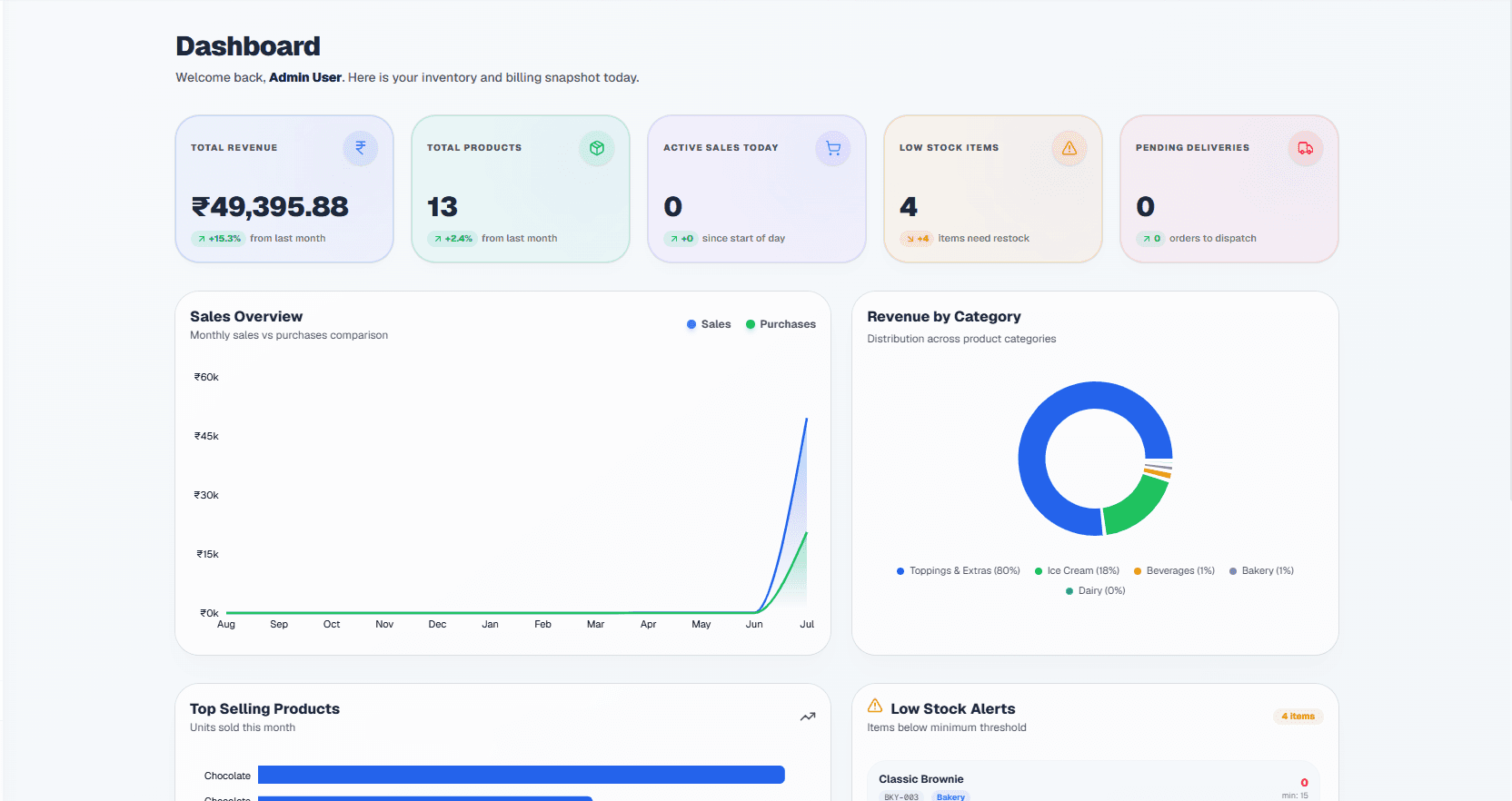Image resolution: width=1512 pixels, height=801 pixels.
Task: Open the Classic Brownie low stock alert
Action: click(1094, 782)
